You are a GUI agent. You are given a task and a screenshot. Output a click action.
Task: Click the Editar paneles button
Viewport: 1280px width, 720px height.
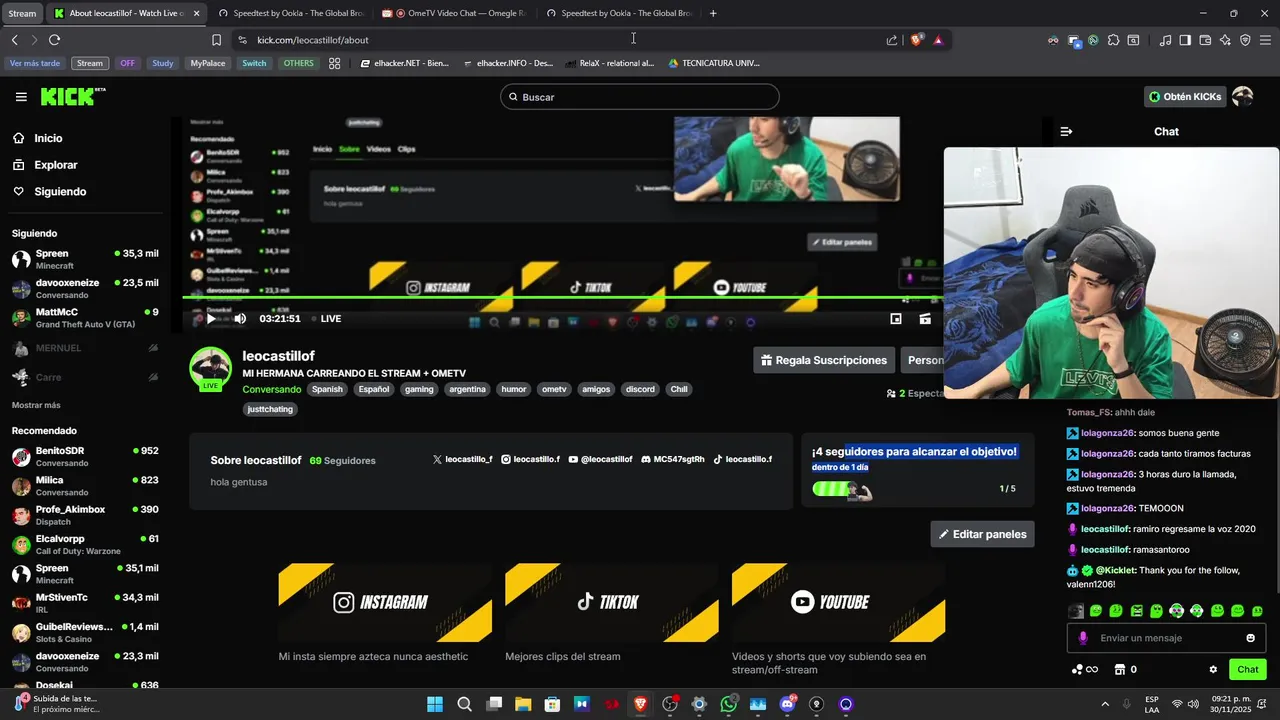click(x=982, y=534)
